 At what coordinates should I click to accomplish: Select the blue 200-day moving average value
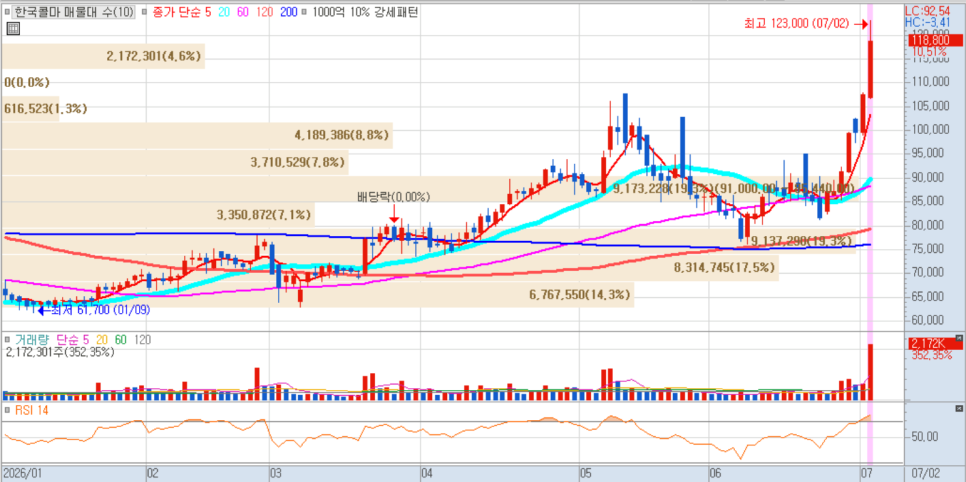288,11
